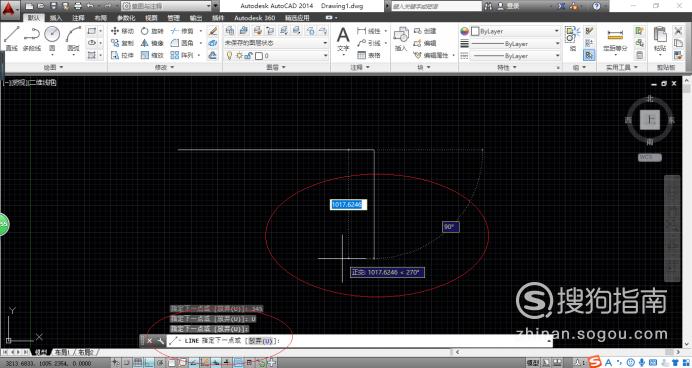The width and height of the screenshot is (692, 368).
Task: Switch to the Annotate (注释) ribbon tab
Action: (79, 18)
